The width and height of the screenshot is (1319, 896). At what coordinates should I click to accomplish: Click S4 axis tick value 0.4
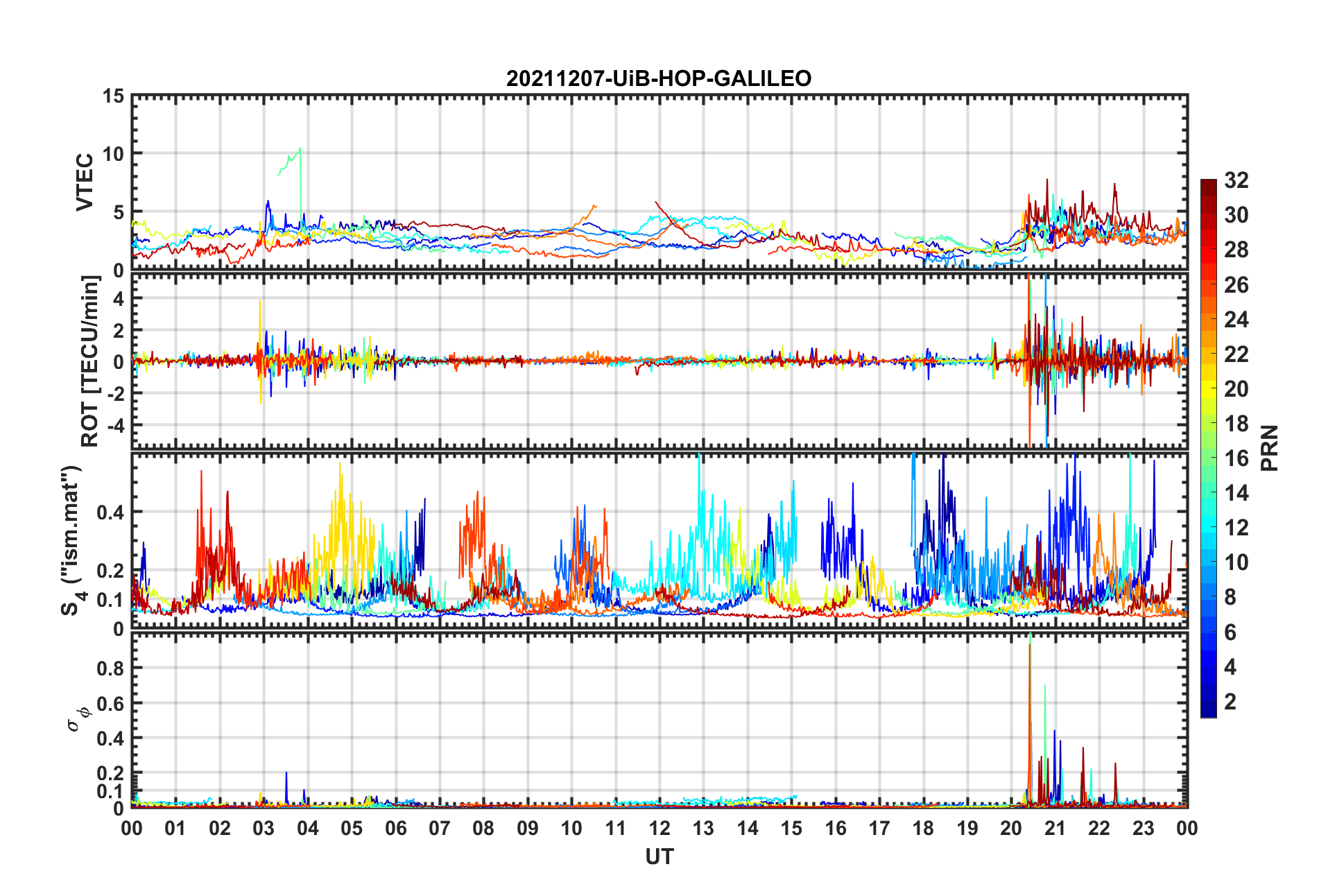pyautogui.click(x=110, y=512)
